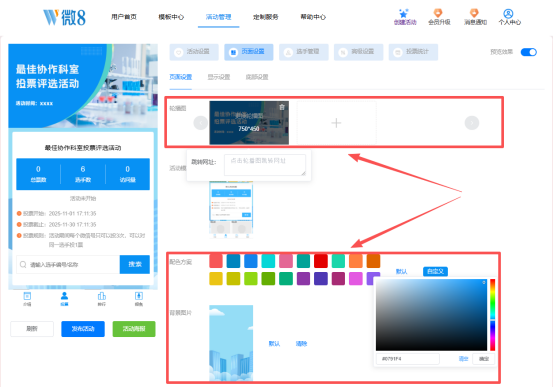Pick the cyan swatch in first row

pos(268,261)
